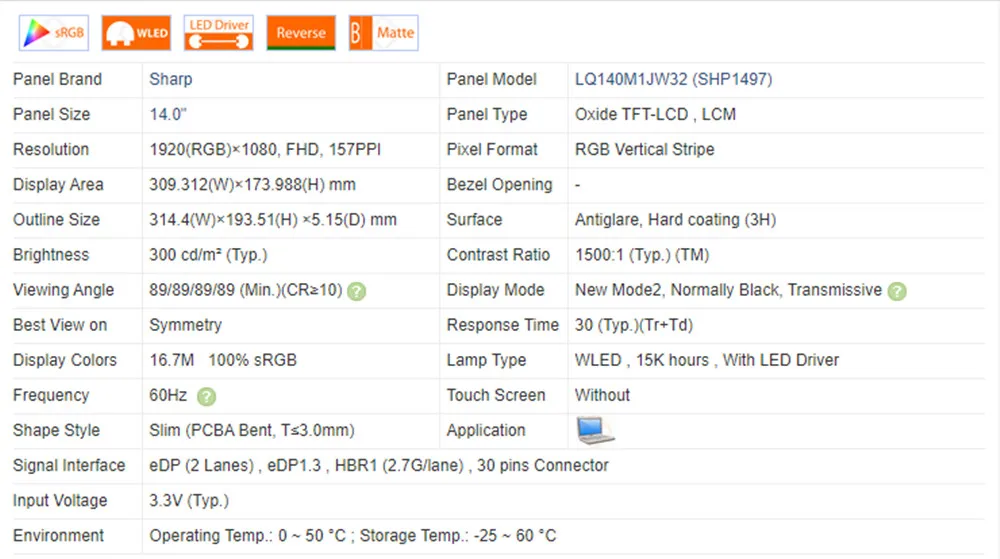Image resolution: width=1000 pixels, height=559 pixels.
Task: Click the Panel Brand label
Action: click(x=57, y=79)
